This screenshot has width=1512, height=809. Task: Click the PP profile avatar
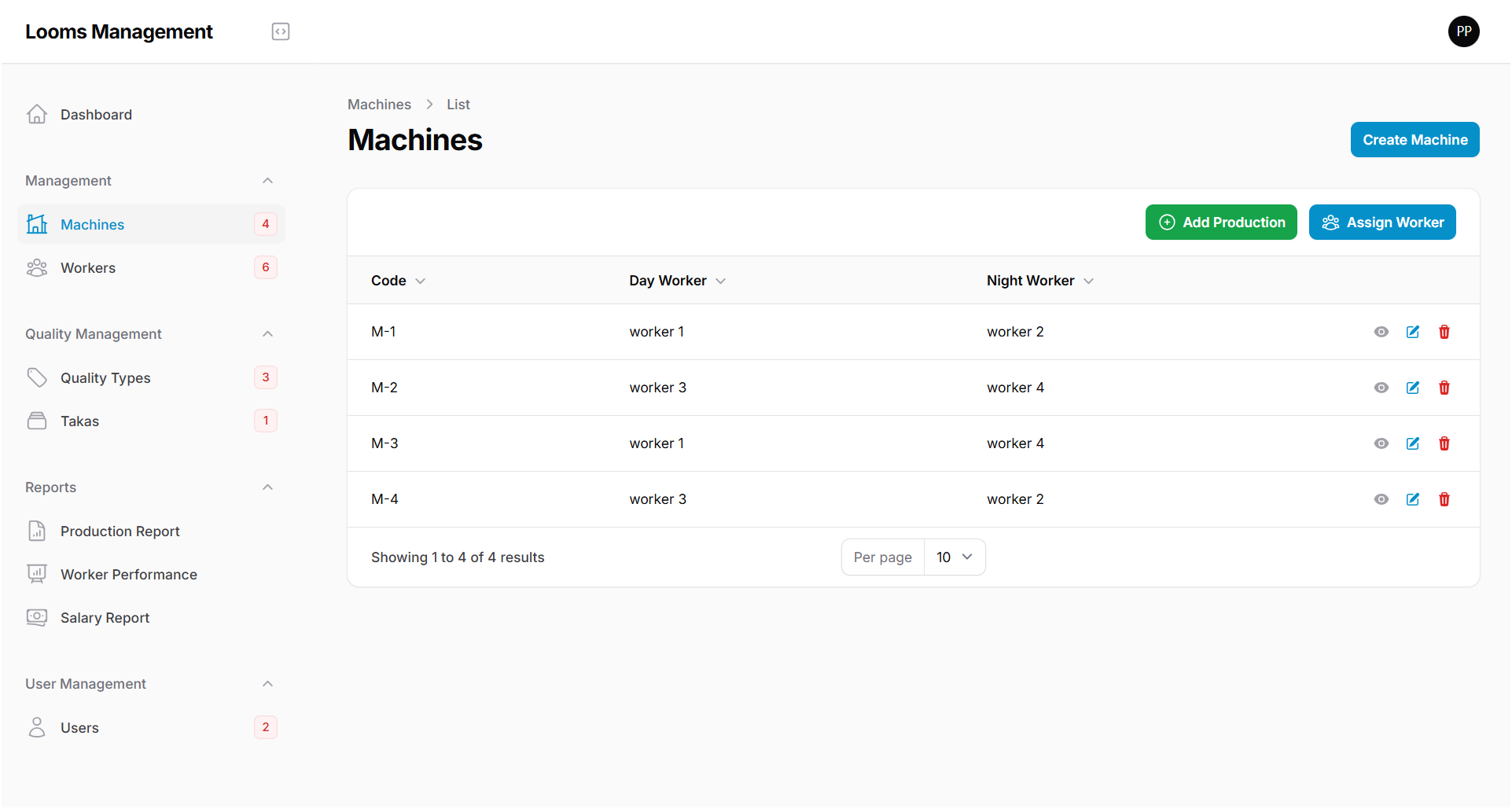click(x=1463, y=31)
